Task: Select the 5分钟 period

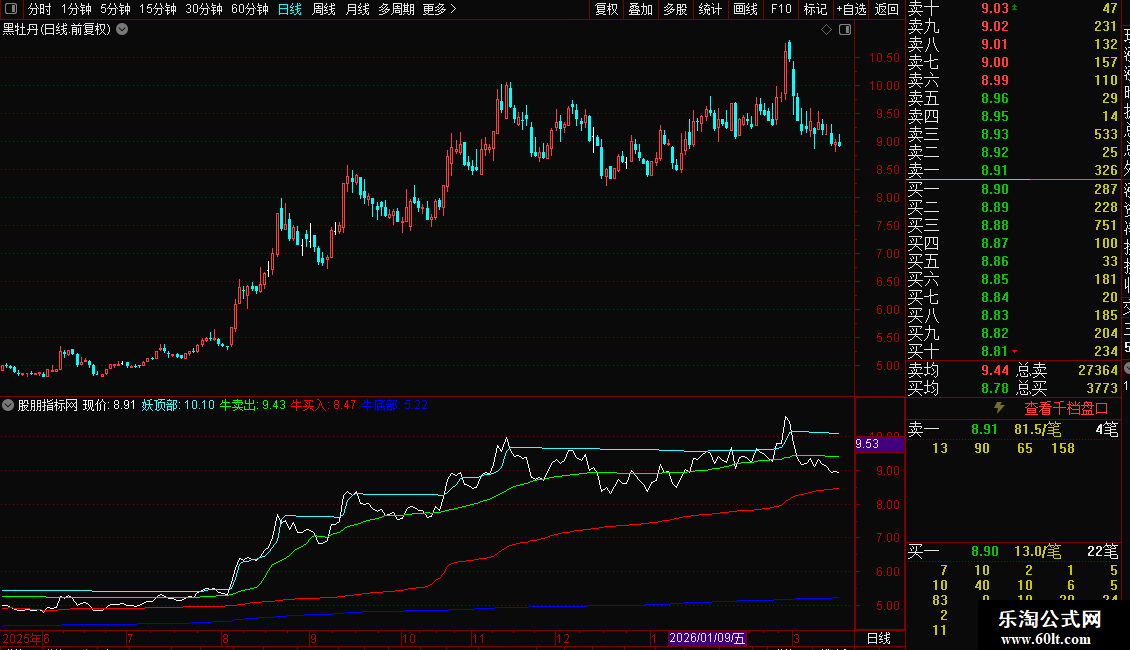Action: 115,9
